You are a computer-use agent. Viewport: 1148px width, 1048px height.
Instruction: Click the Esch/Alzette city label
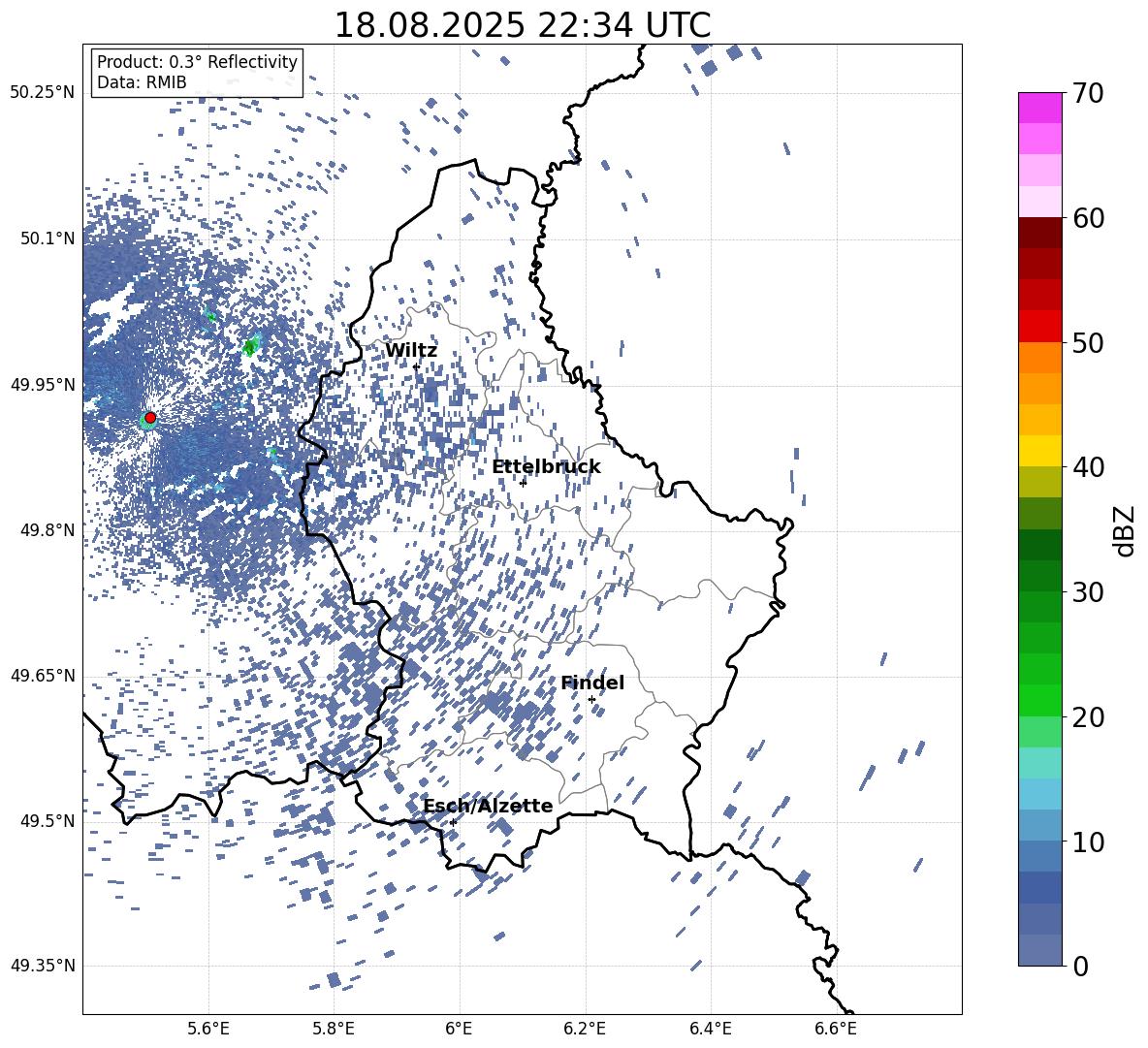[488, 806]
